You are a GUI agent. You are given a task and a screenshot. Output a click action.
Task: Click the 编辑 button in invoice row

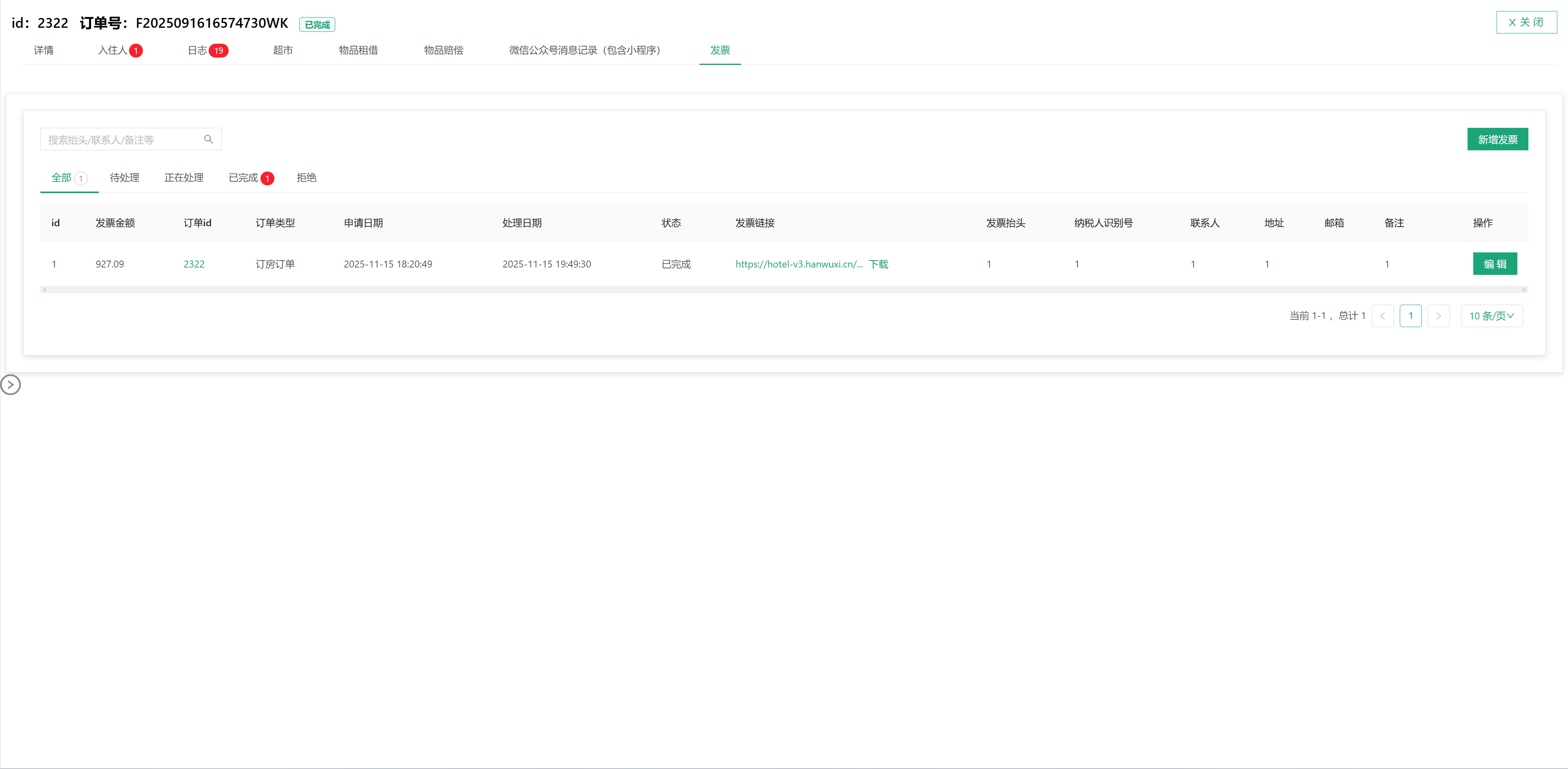pyautogui.click(x=1494, y=264)
